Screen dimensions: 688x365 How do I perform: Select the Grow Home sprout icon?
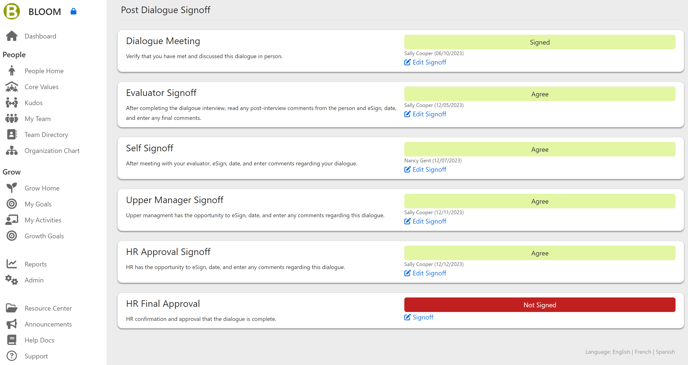tap(12, 188)
